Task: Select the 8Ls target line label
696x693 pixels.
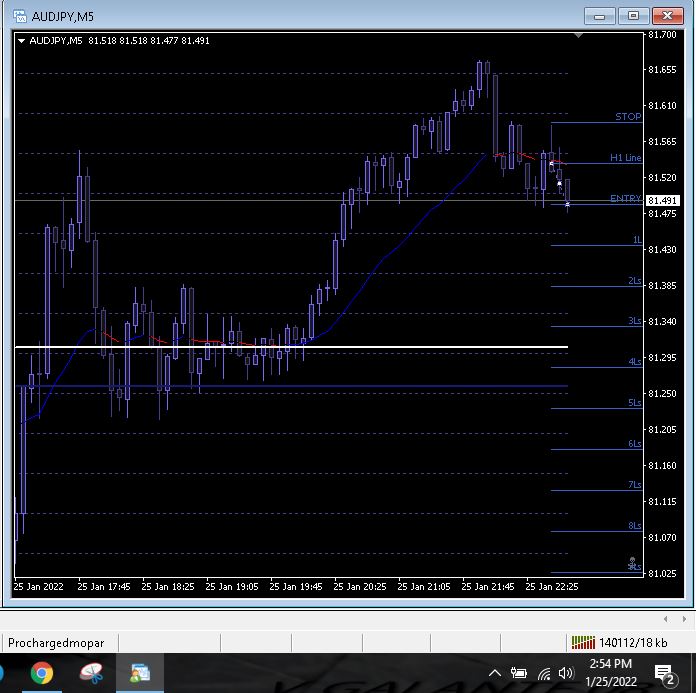Action: pyautogui.click(x=635, y=526)
